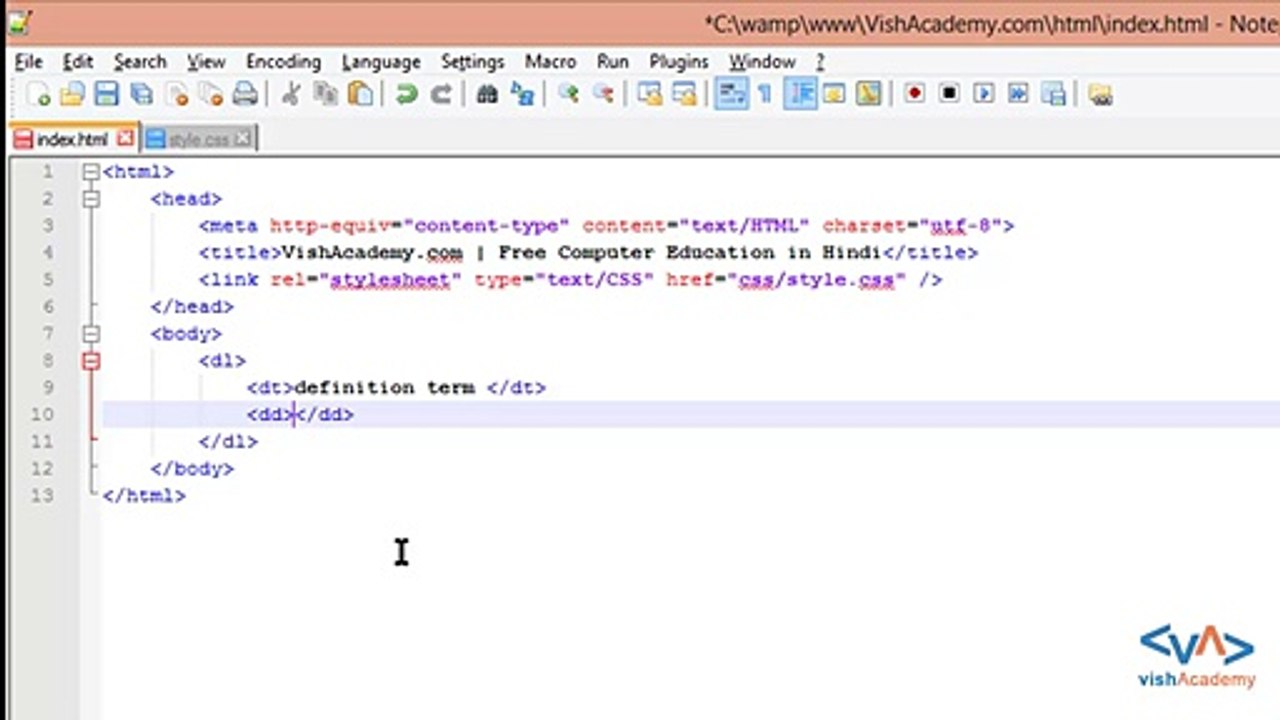Click line number 12 in the margin
The height and width of the screenshot is (720, 1280).
(42, 469)
